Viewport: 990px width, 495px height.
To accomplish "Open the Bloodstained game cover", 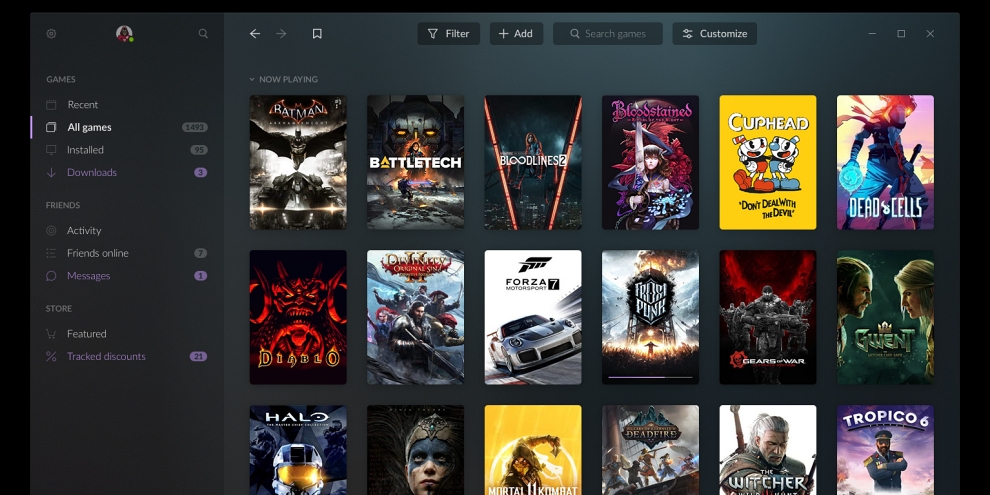I will (650, 162).
